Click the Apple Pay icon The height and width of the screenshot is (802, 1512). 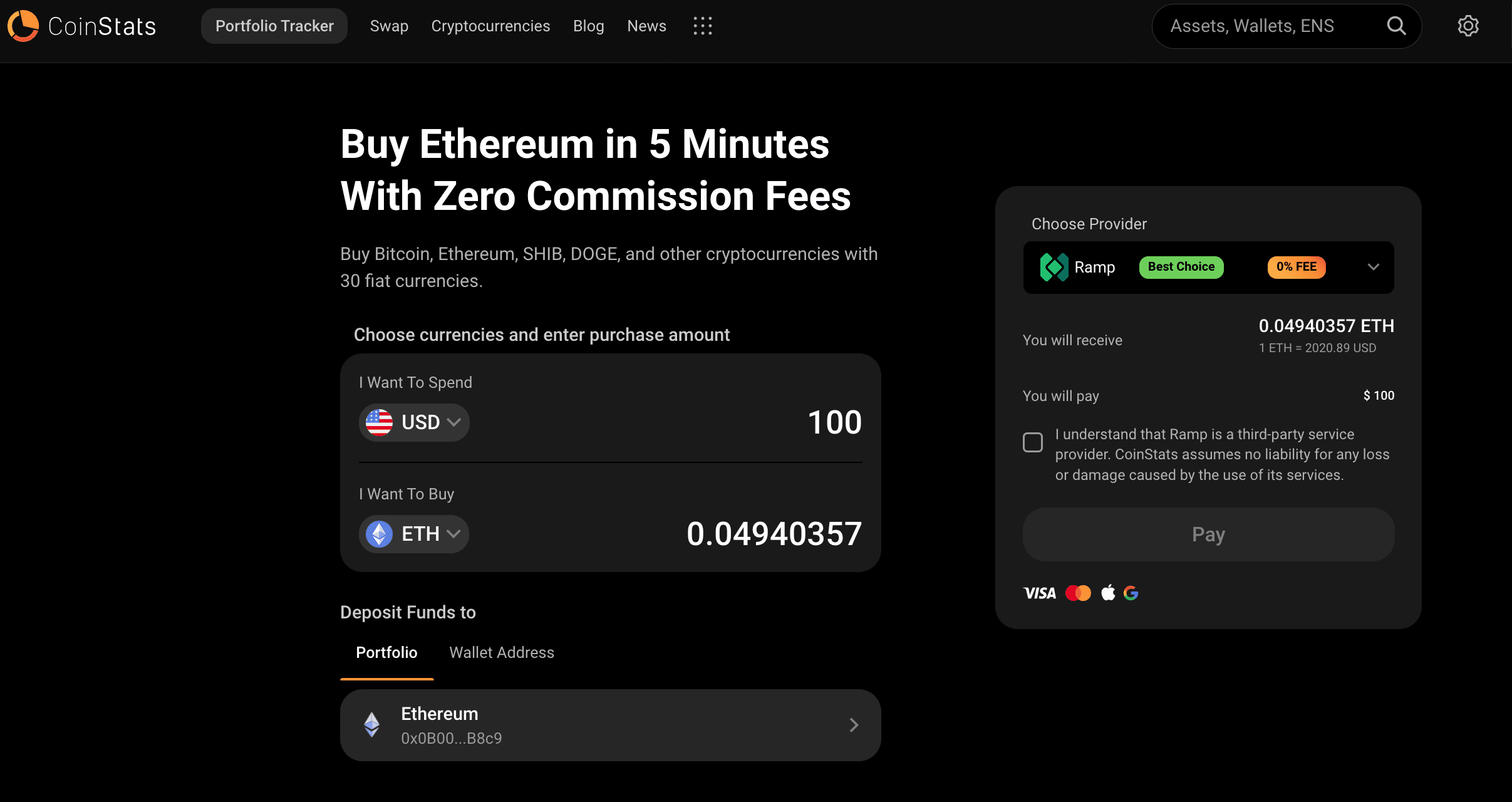click(x=1108, y=593)
